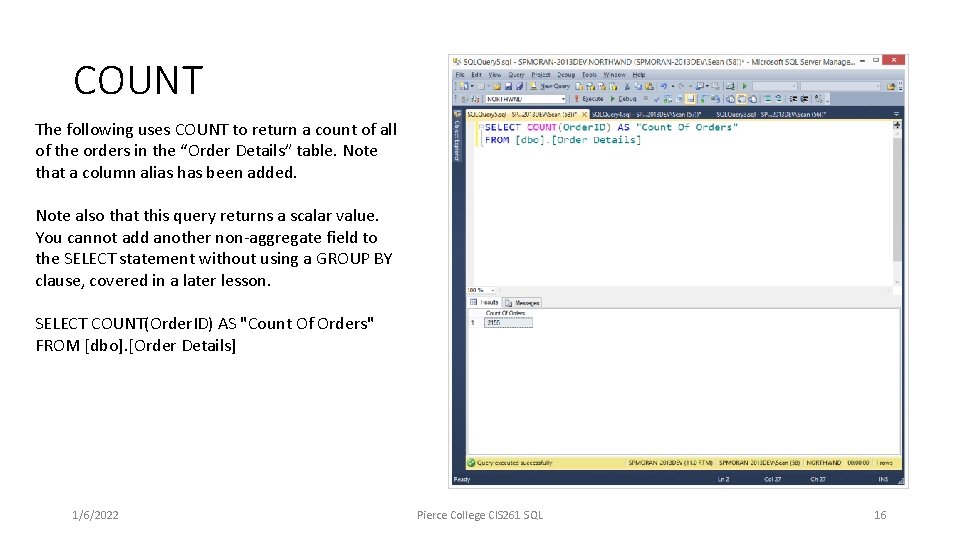Open the View menu
Viewport: 960px width, 540px height.
click(495, 75)
